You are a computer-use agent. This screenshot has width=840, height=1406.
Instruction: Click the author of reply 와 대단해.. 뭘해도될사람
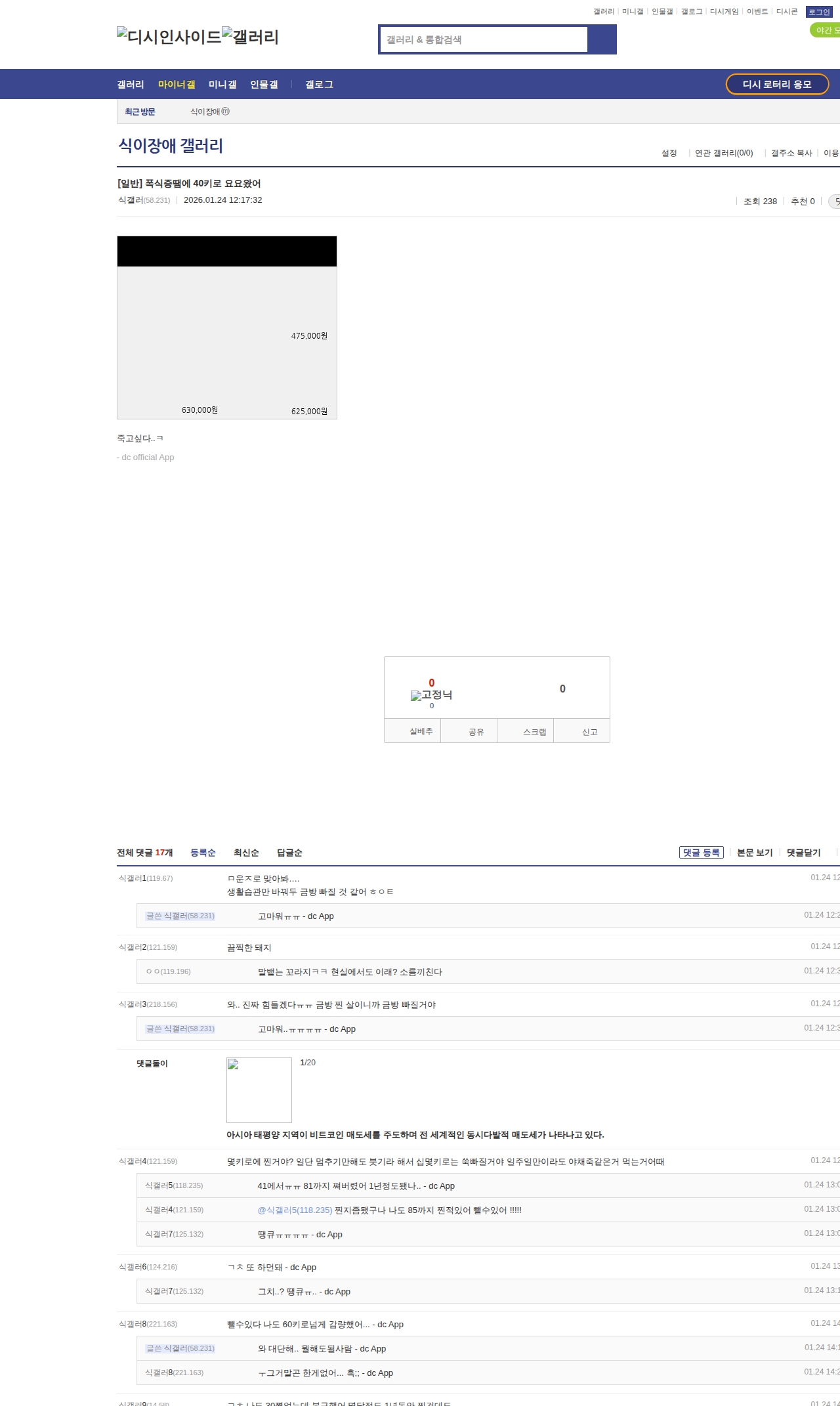pos(180,1348)
